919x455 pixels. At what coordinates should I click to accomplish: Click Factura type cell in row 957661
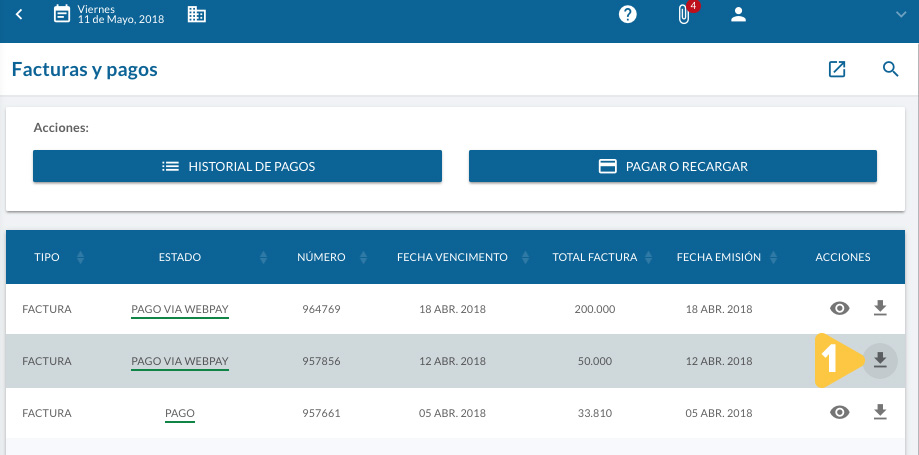click(x=47, y=413)
